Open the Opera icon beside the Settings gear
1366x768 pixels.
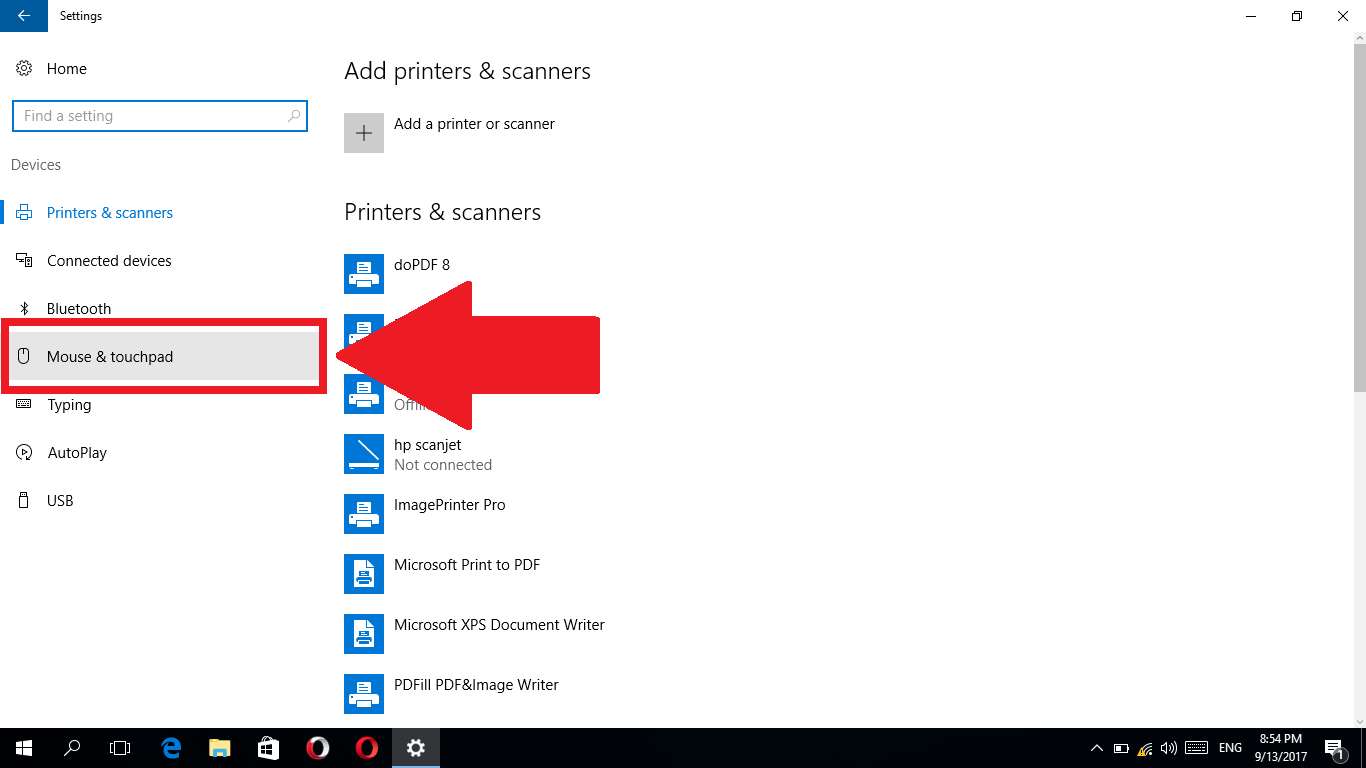tap(367, 748)
